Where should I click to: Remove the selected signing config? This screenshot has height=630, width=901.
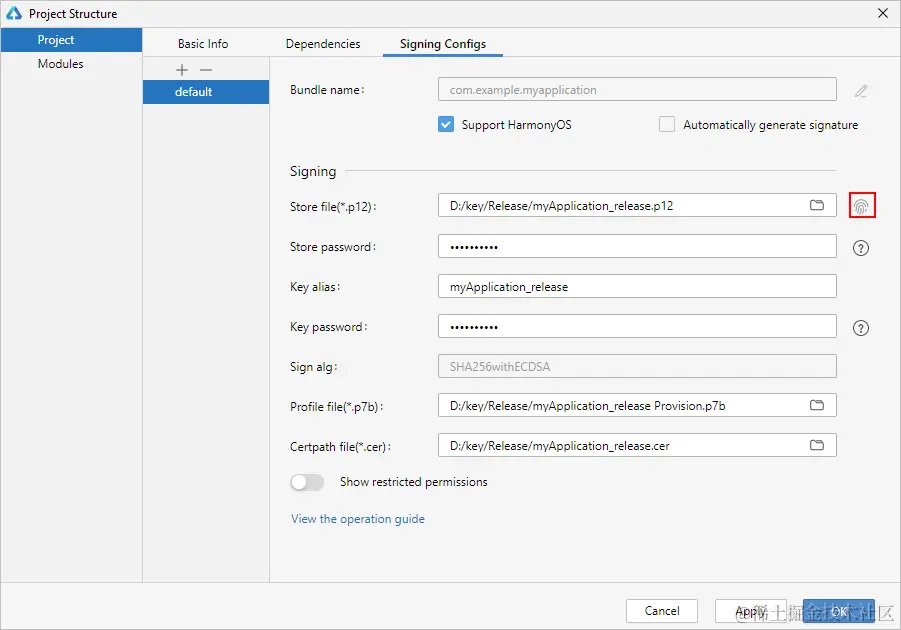point(206,70)
